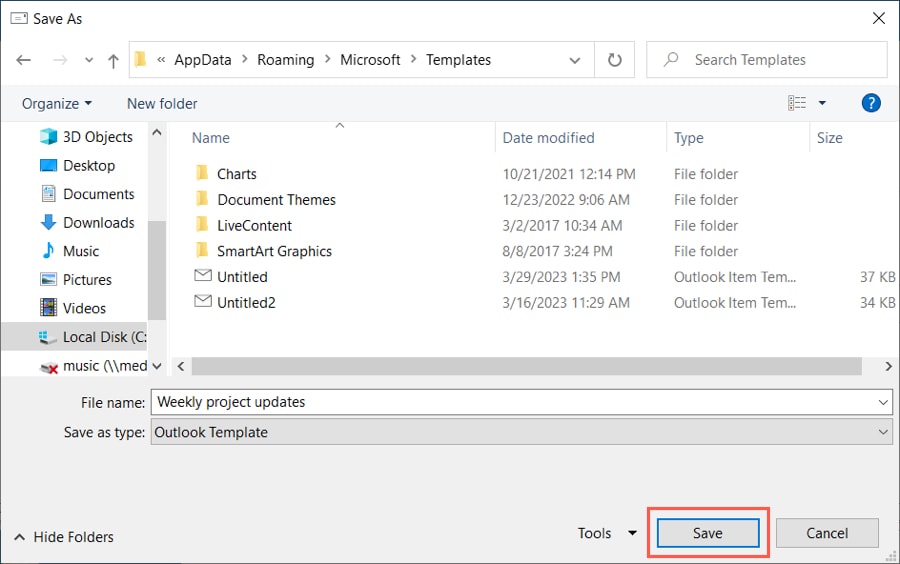
Task: Click the Refresh button in address bar
Action: 614,60
